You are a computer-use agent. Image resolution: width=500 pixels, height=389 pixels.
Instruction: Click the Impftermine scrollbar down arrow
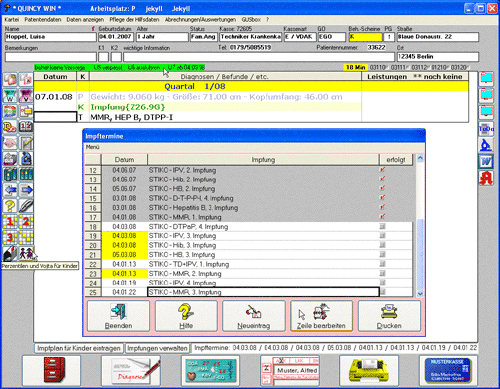[x=420, y=293]
